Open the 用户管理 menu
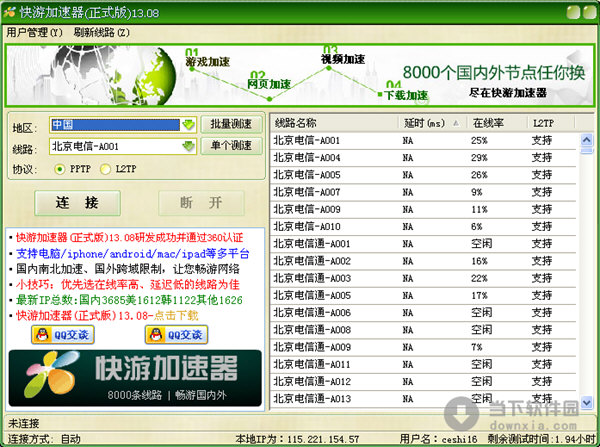The image size is (600, 447). [x=34, y=32]
